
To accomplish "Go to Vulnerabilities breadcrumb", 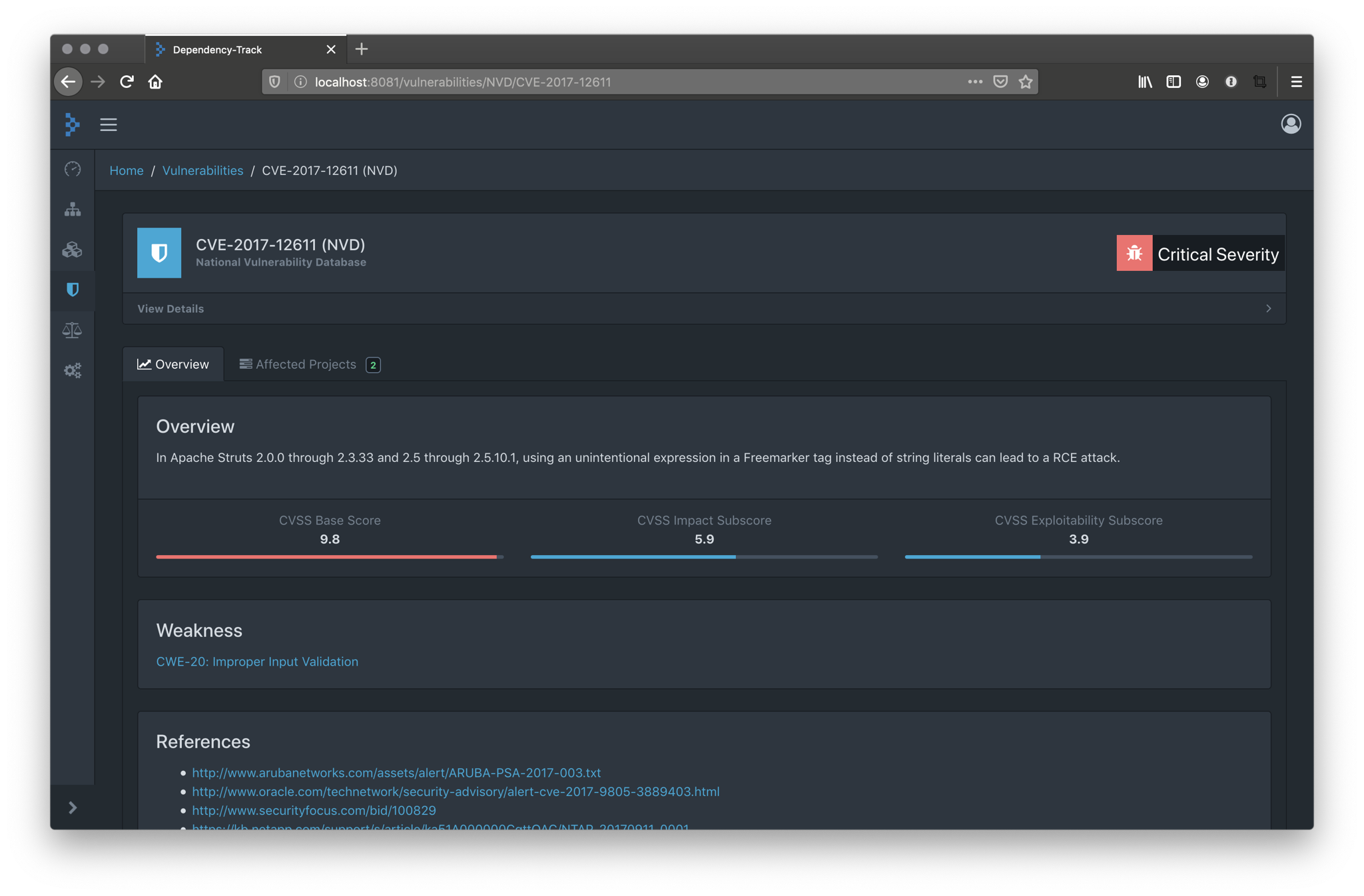I will coord(202,170).
